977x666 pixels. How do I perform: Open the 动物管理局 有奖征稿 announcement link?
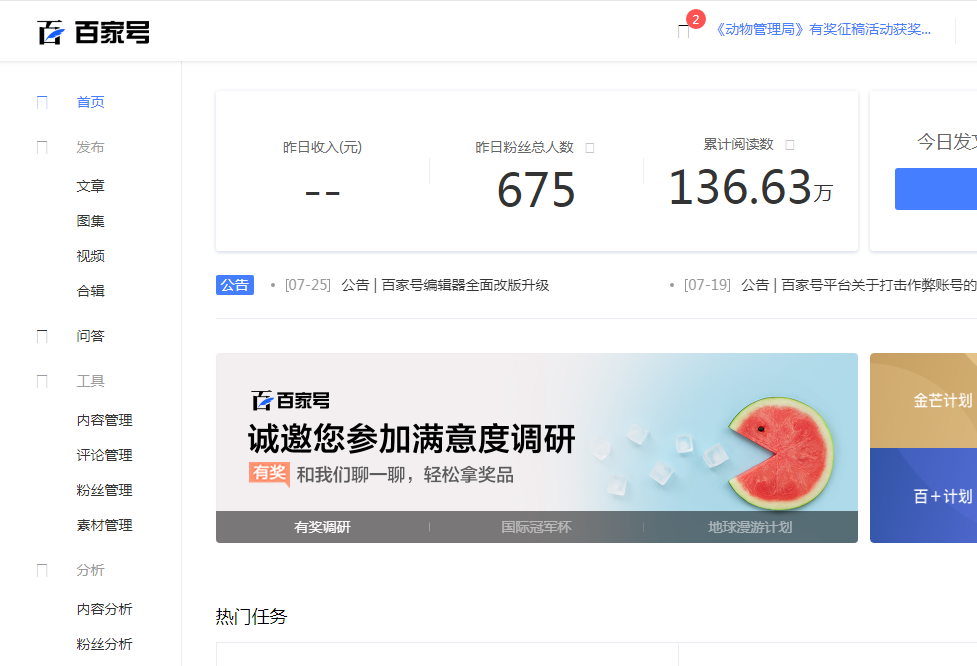(x=822, y=29)
